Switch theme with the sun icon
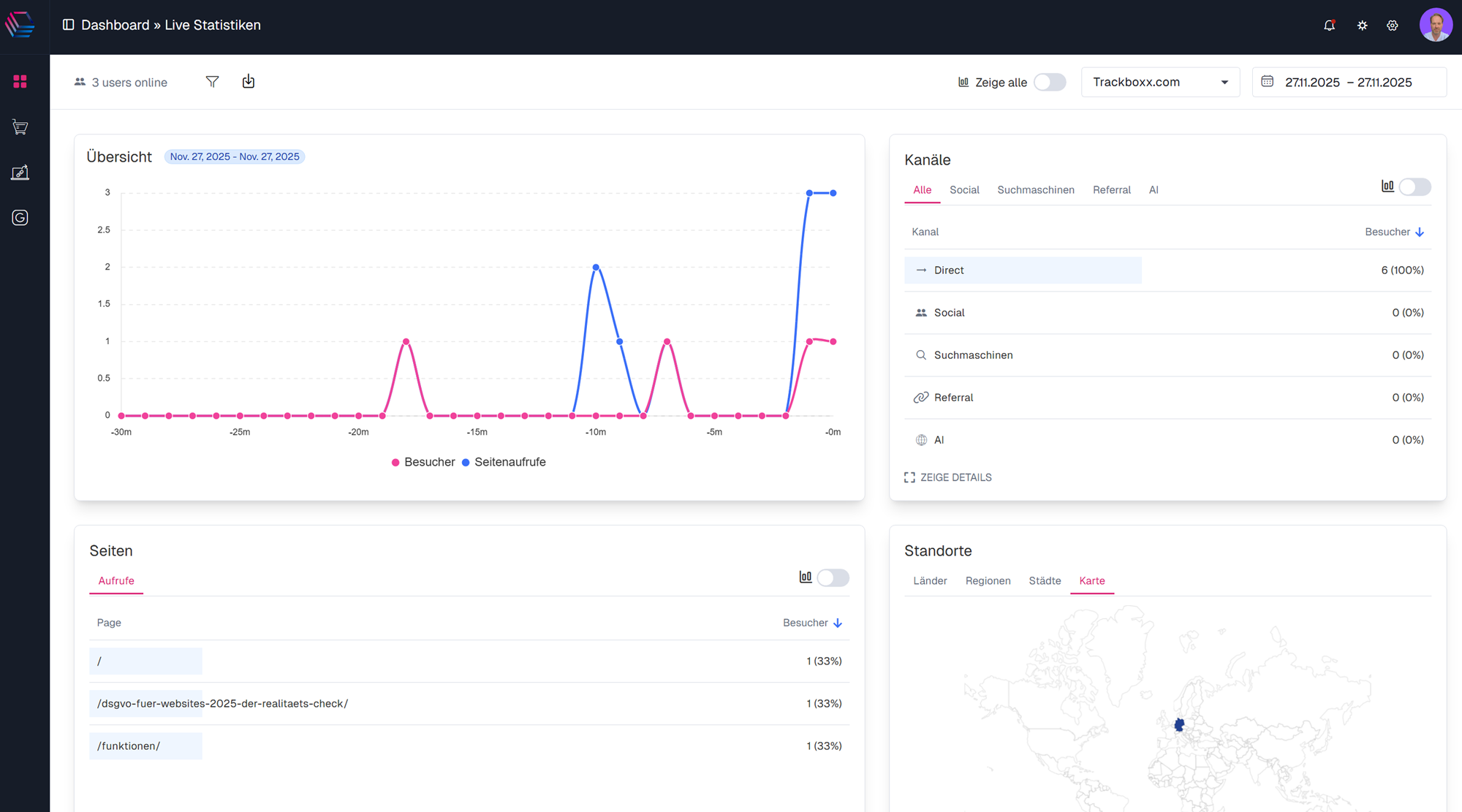1462x812 pixels. [x=1362, y=26]
